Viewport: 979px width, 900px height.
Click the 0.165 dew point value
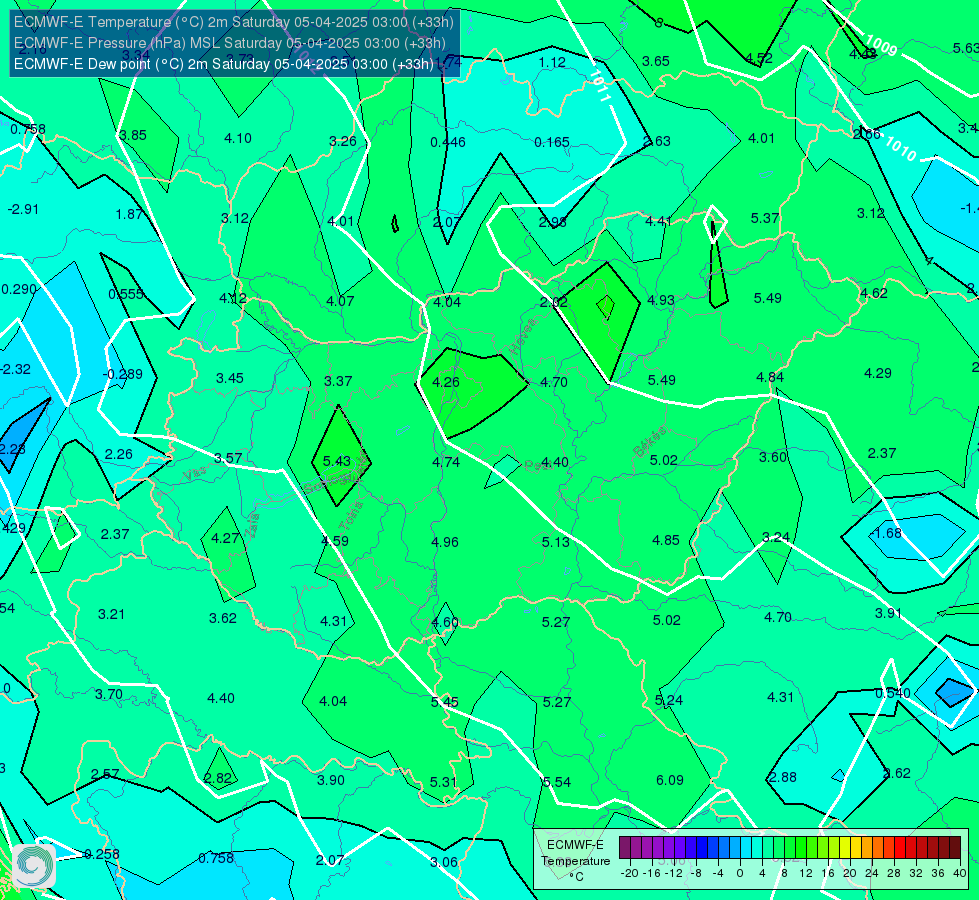tap(552, 142)
